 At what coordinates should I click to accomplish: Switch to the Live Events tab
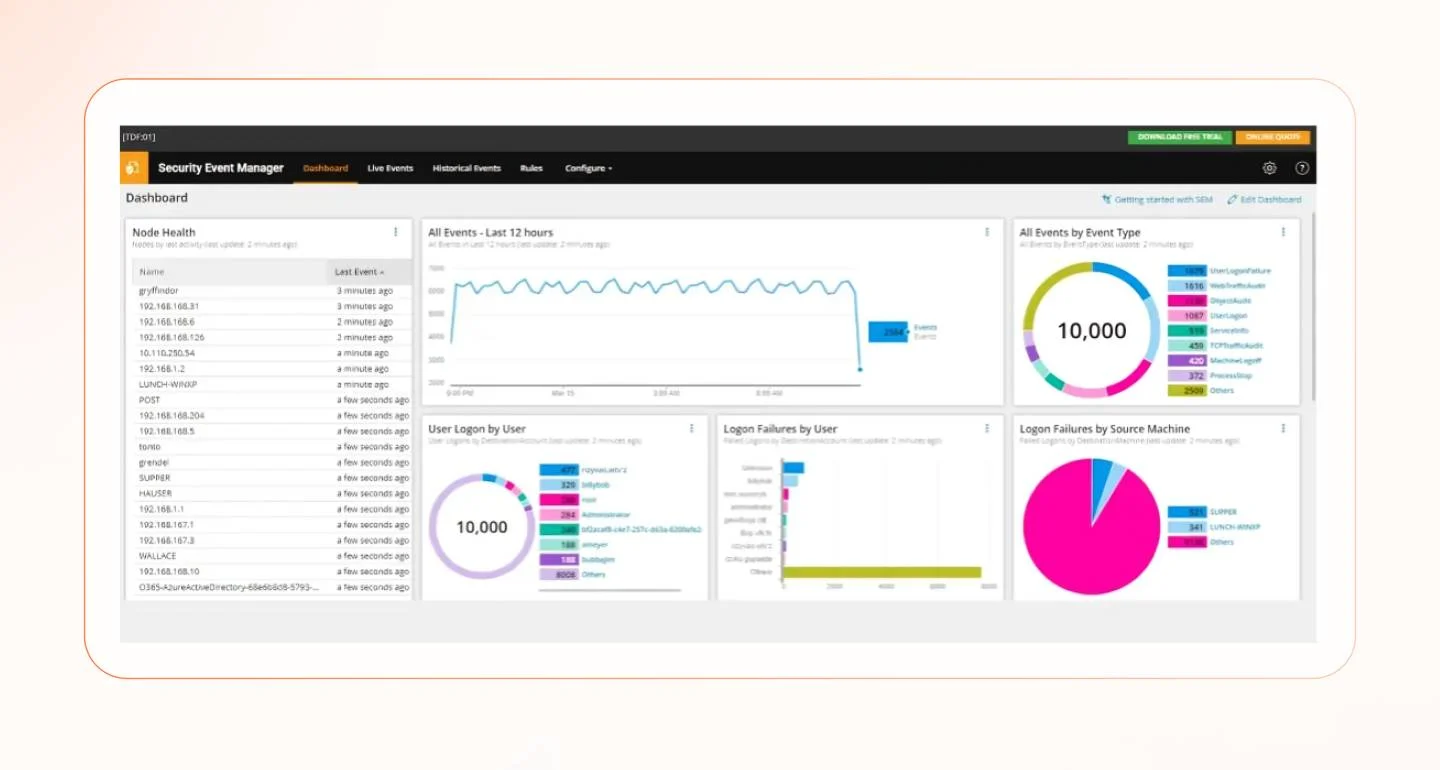(x=390, y=168)
